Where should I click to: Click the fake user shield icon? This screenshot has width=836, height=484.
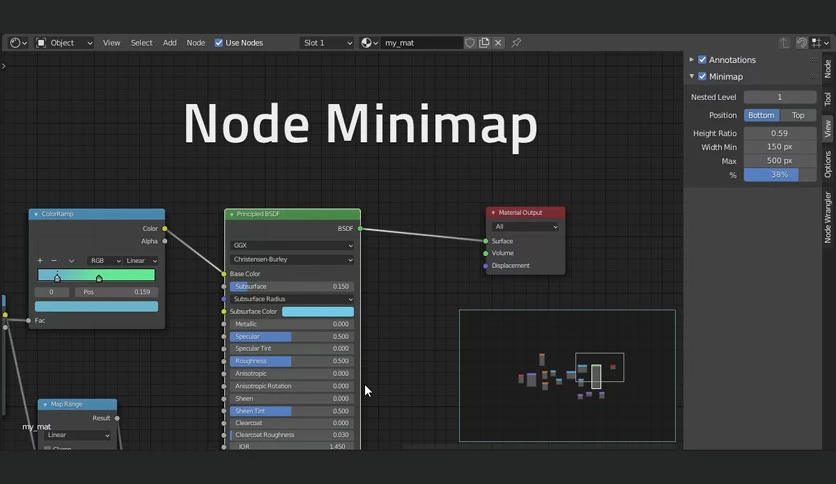click(470, 43)
